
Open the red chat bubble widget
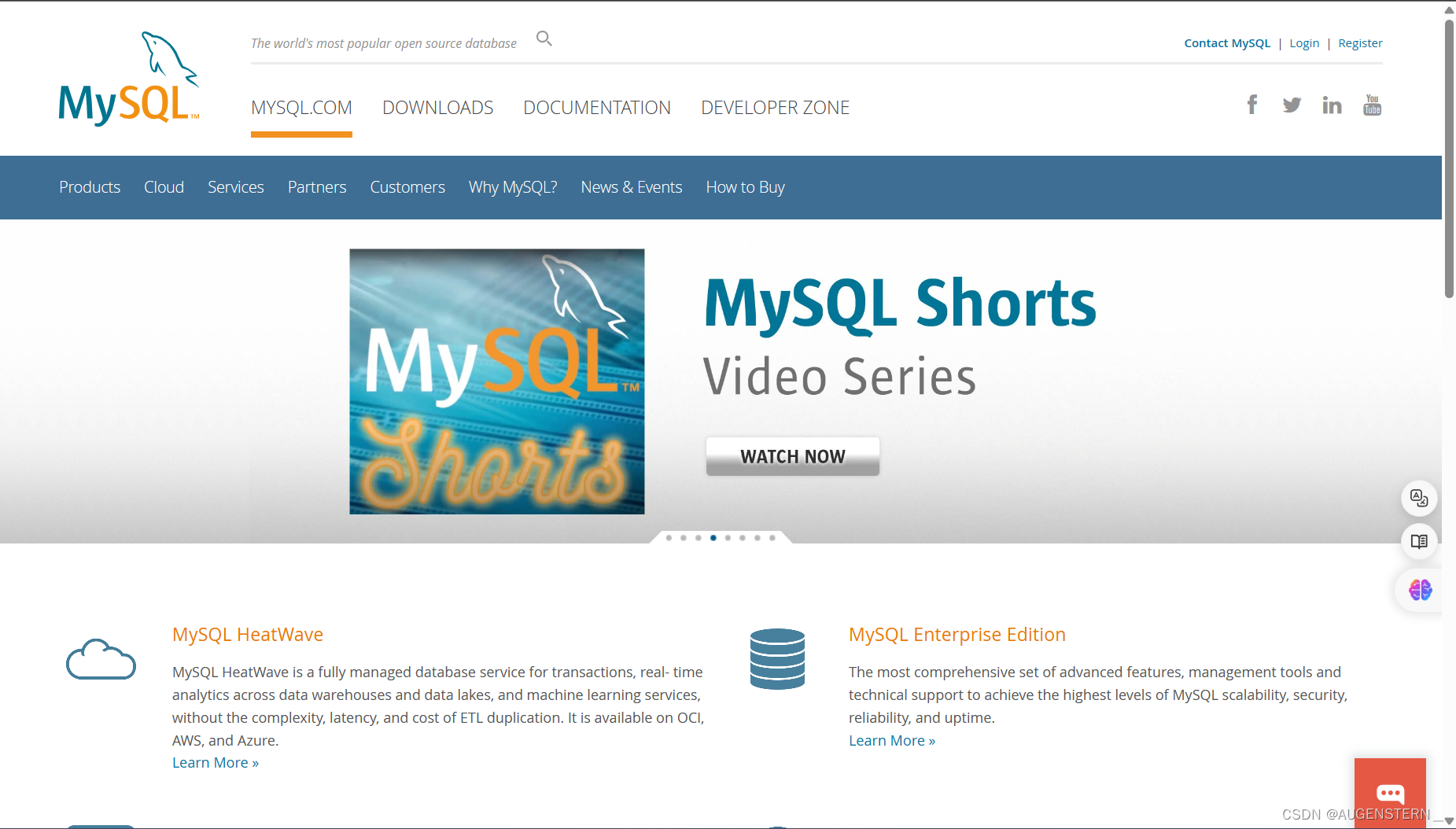click(x=1390, y=792)
